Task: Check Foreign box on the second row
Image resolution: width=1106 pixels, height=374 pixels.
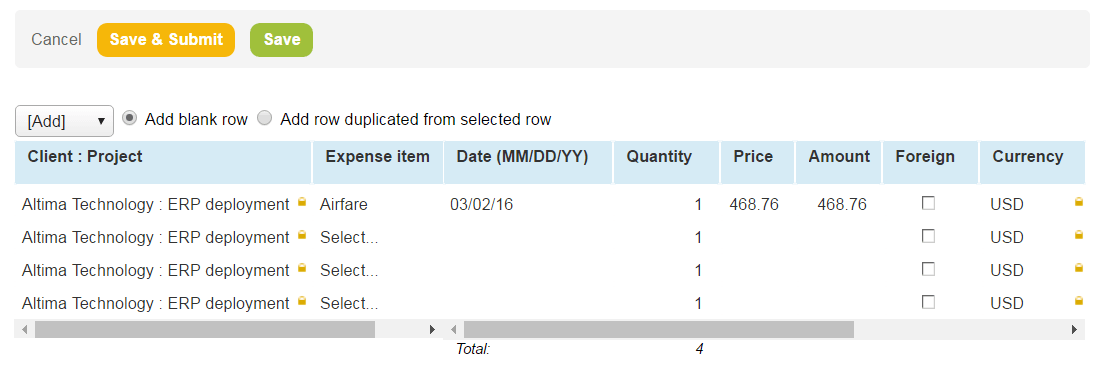Action: pyautogui.click(x=929, y=236)
